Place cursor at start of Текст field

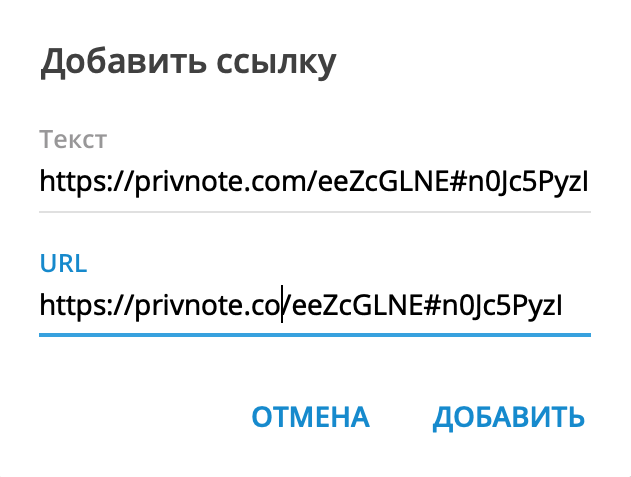[41, 183]
